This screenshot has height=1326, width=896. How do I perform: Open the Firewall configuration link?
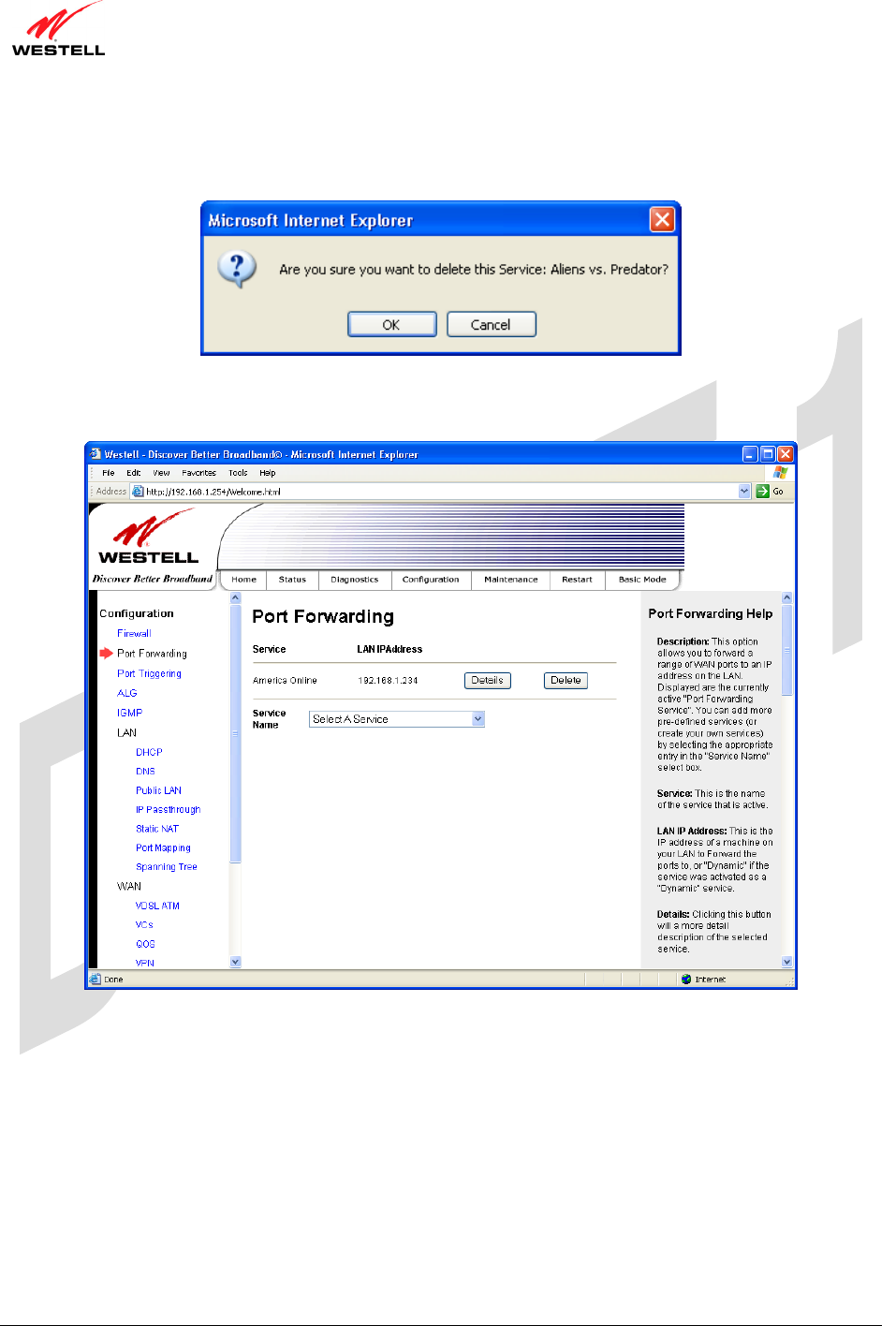pyautogui.click(x=134, y=634)
